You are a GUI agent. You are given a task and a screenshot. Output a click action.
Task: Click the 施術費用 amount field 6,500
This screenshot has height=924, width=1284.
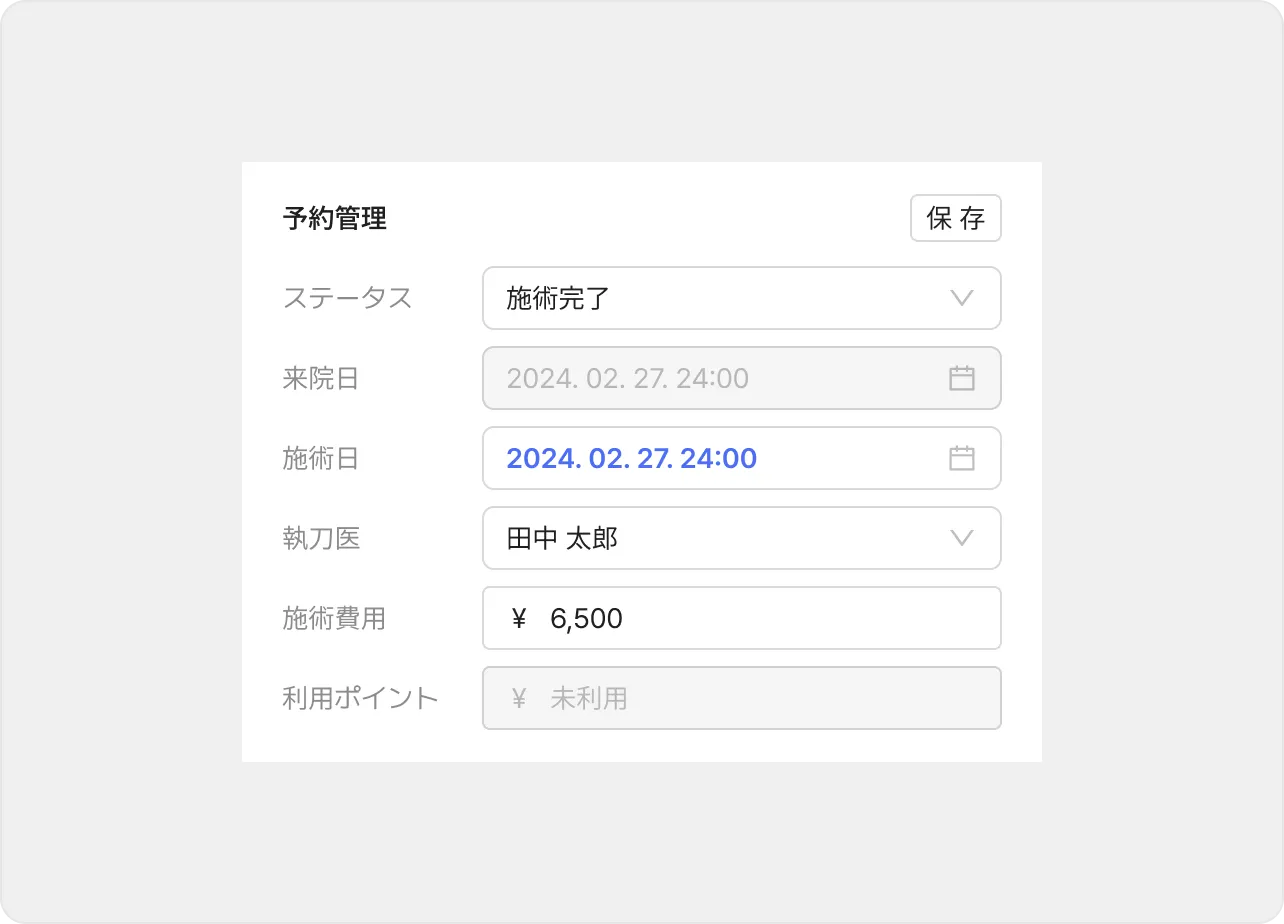pyautogui.click(x=740, y=618)
